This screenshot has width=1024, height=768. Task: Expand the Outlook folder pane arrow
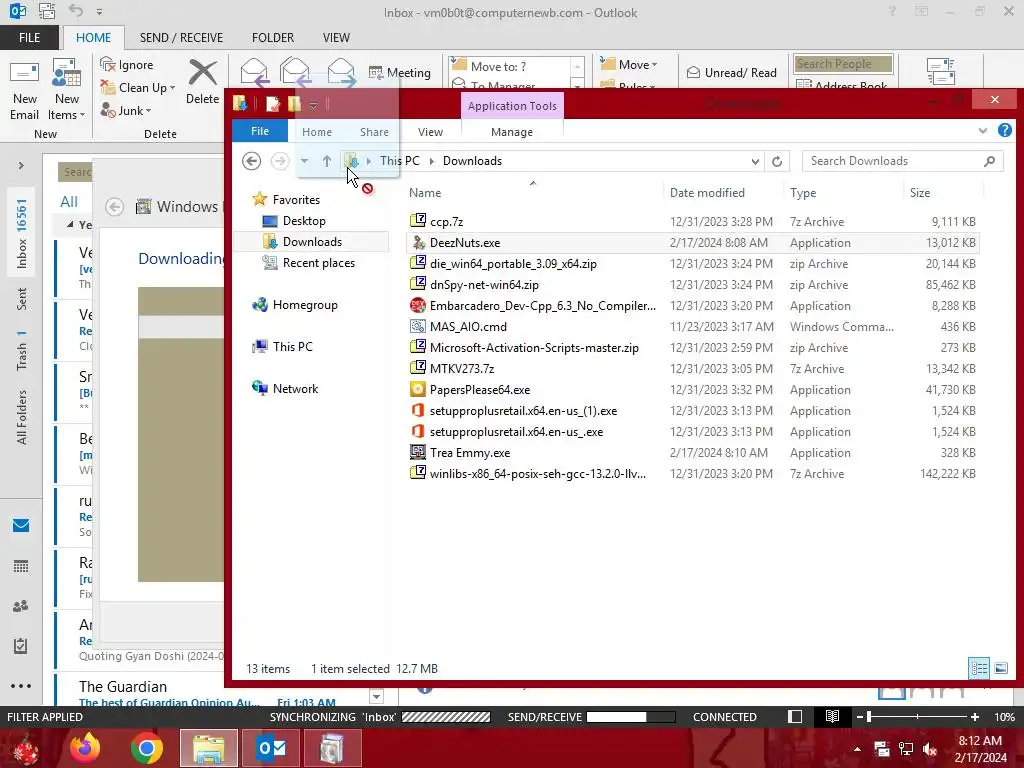[x=21, y=166]
